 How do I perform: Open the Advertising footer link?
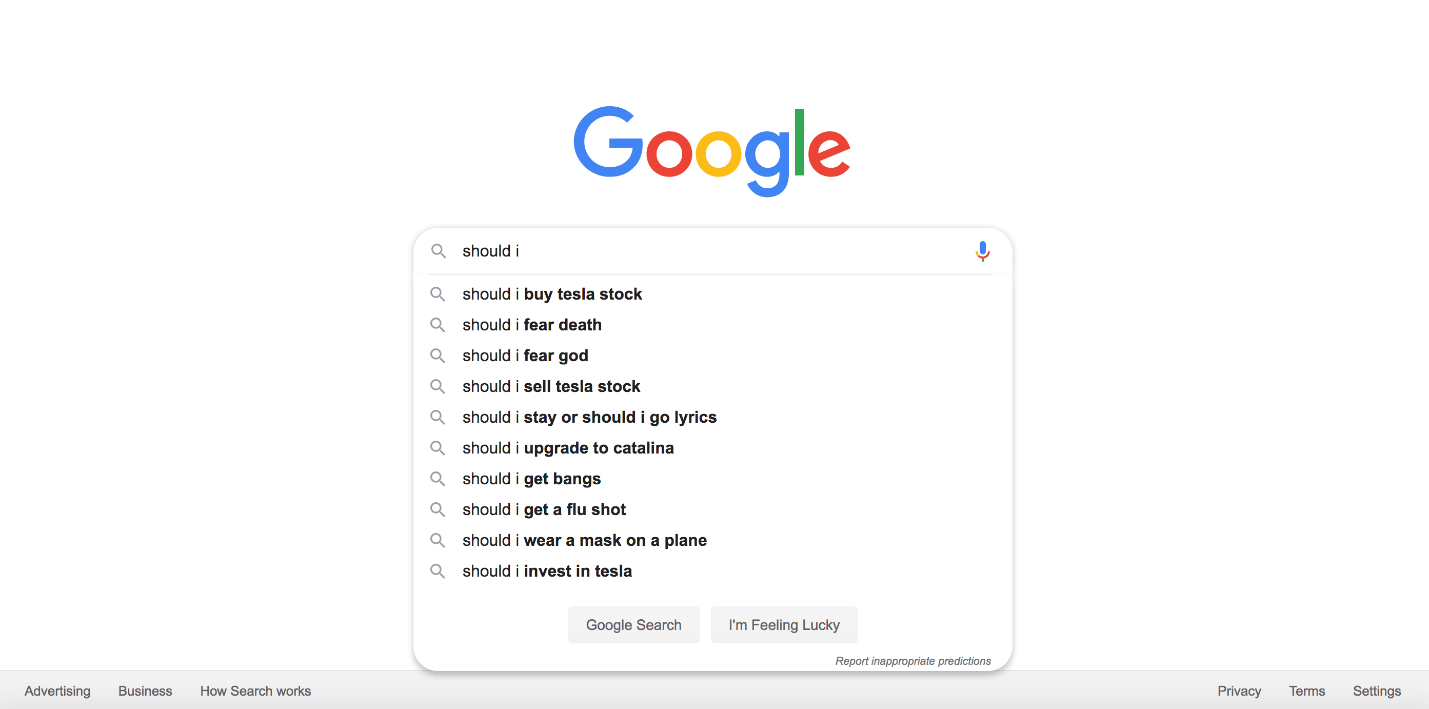(x=57, y=691)
